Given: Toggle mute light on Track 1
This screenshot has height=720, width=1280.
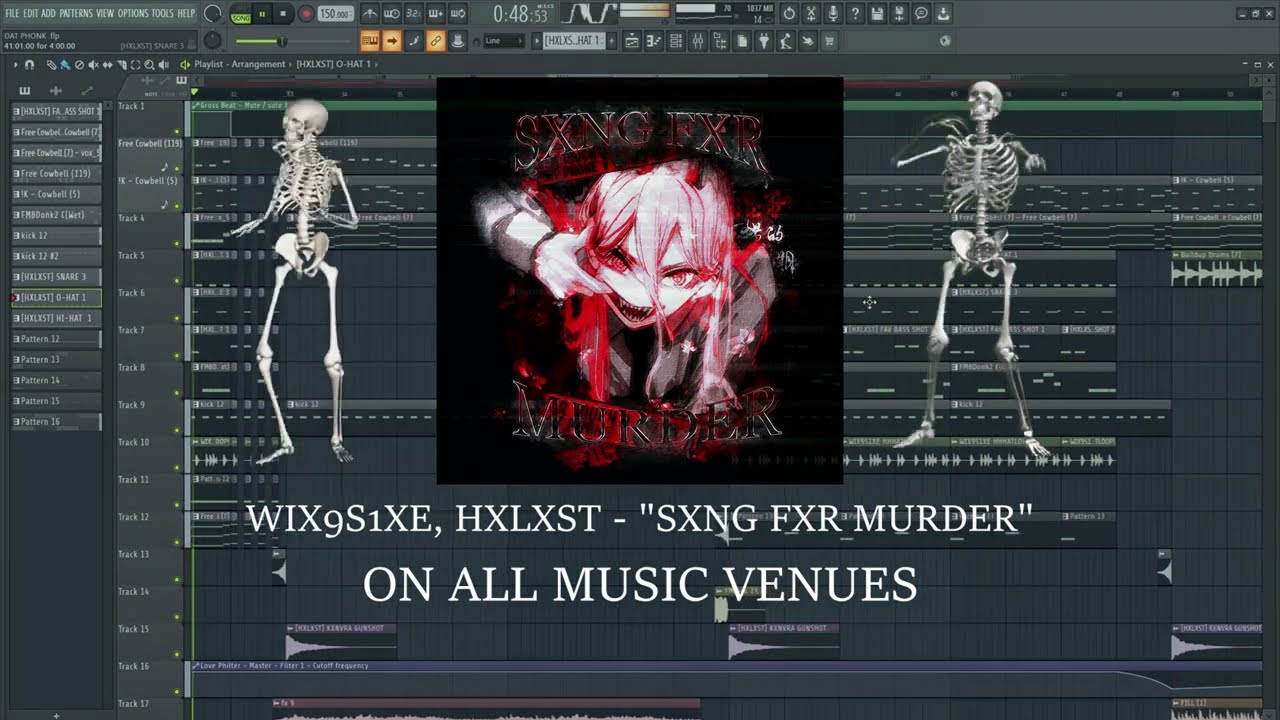Looking at the screenshot, I should pos(177,131).
